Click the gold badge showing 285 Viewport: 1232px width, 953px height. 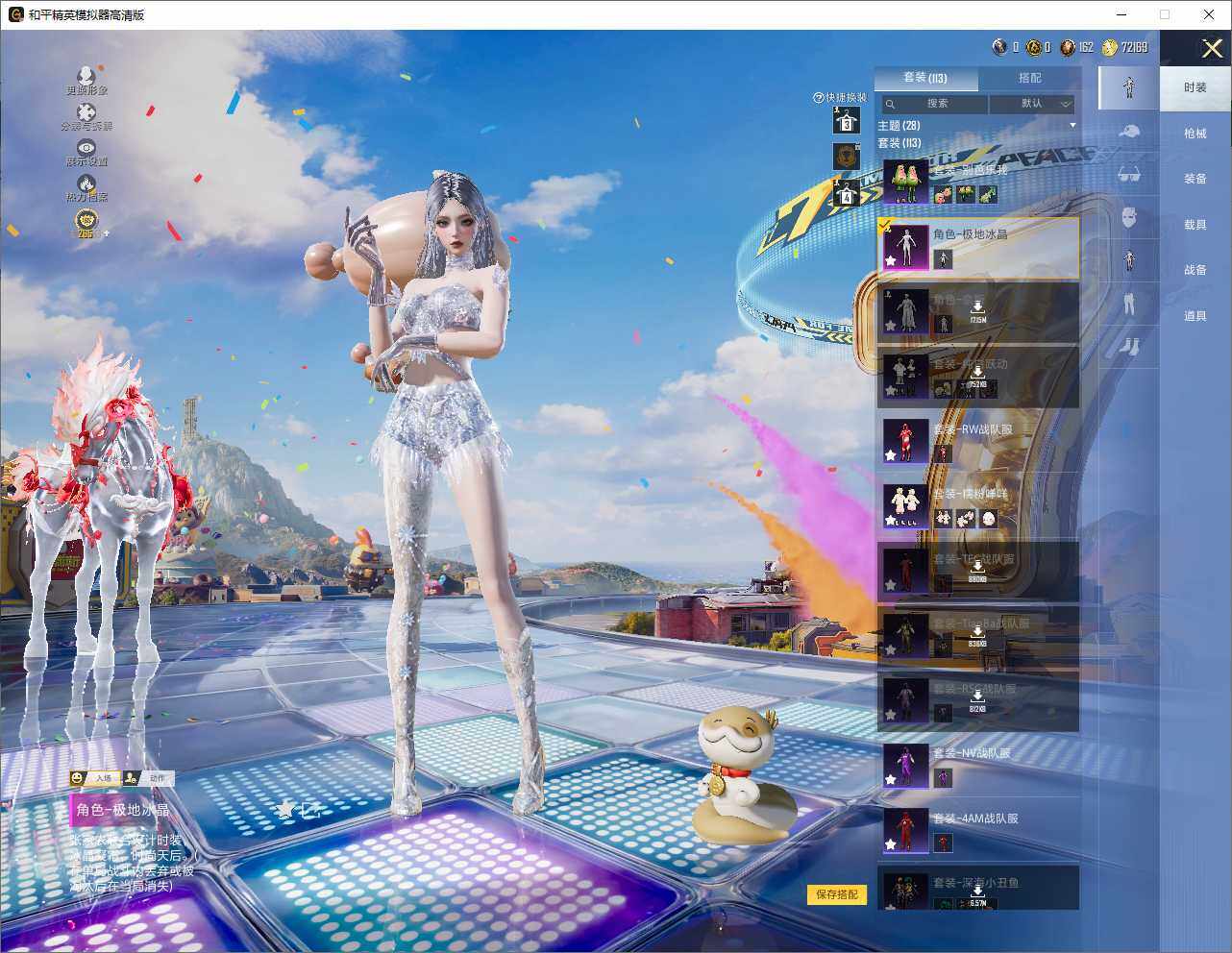click(86, 222)
